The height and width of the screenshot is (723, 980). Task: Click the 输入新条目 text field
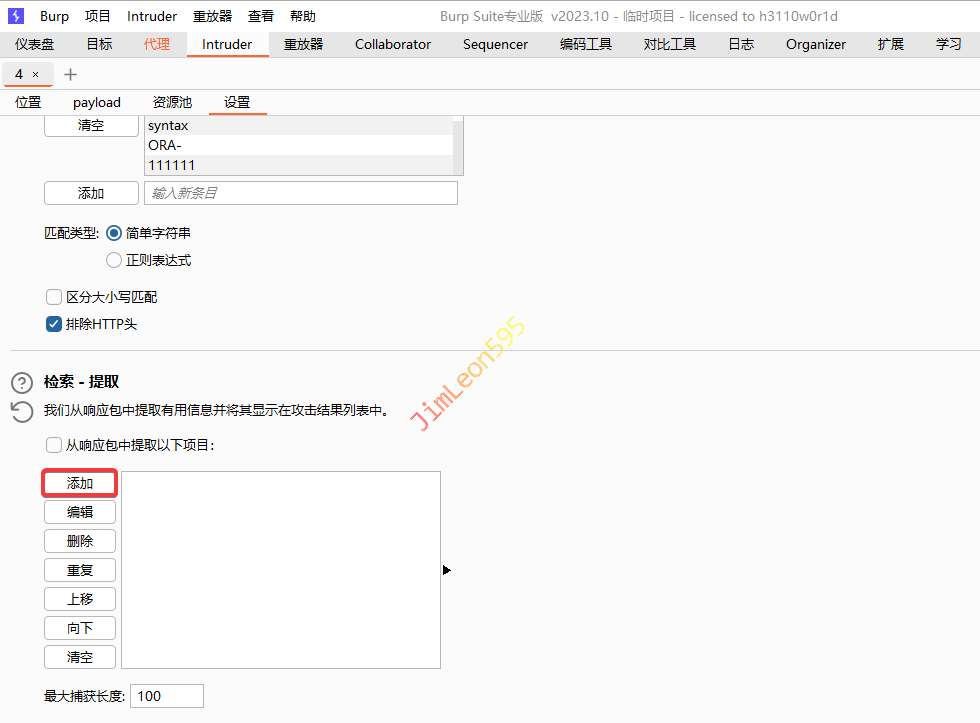[x=300, y=193]
